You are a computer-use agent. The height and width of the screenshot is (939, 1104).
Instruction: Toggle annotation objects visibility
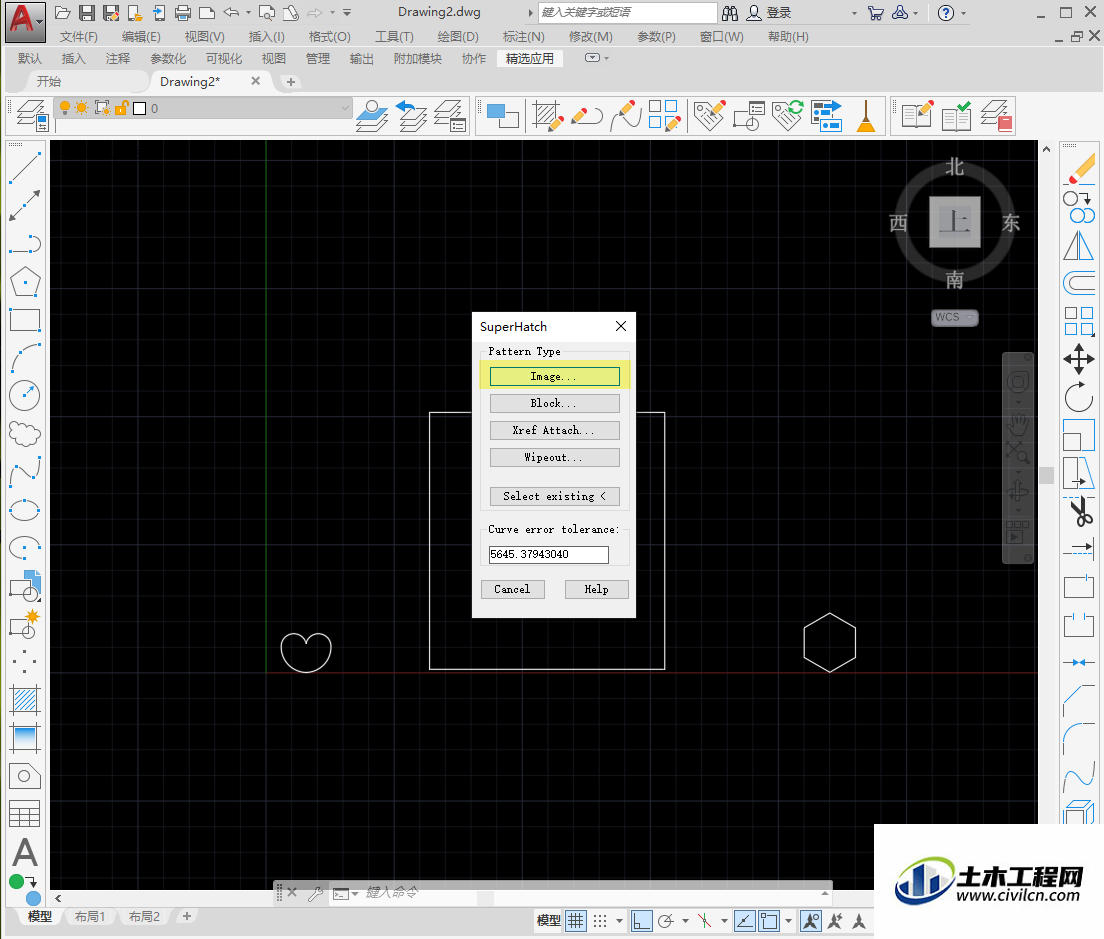click(x=811, y=921)
